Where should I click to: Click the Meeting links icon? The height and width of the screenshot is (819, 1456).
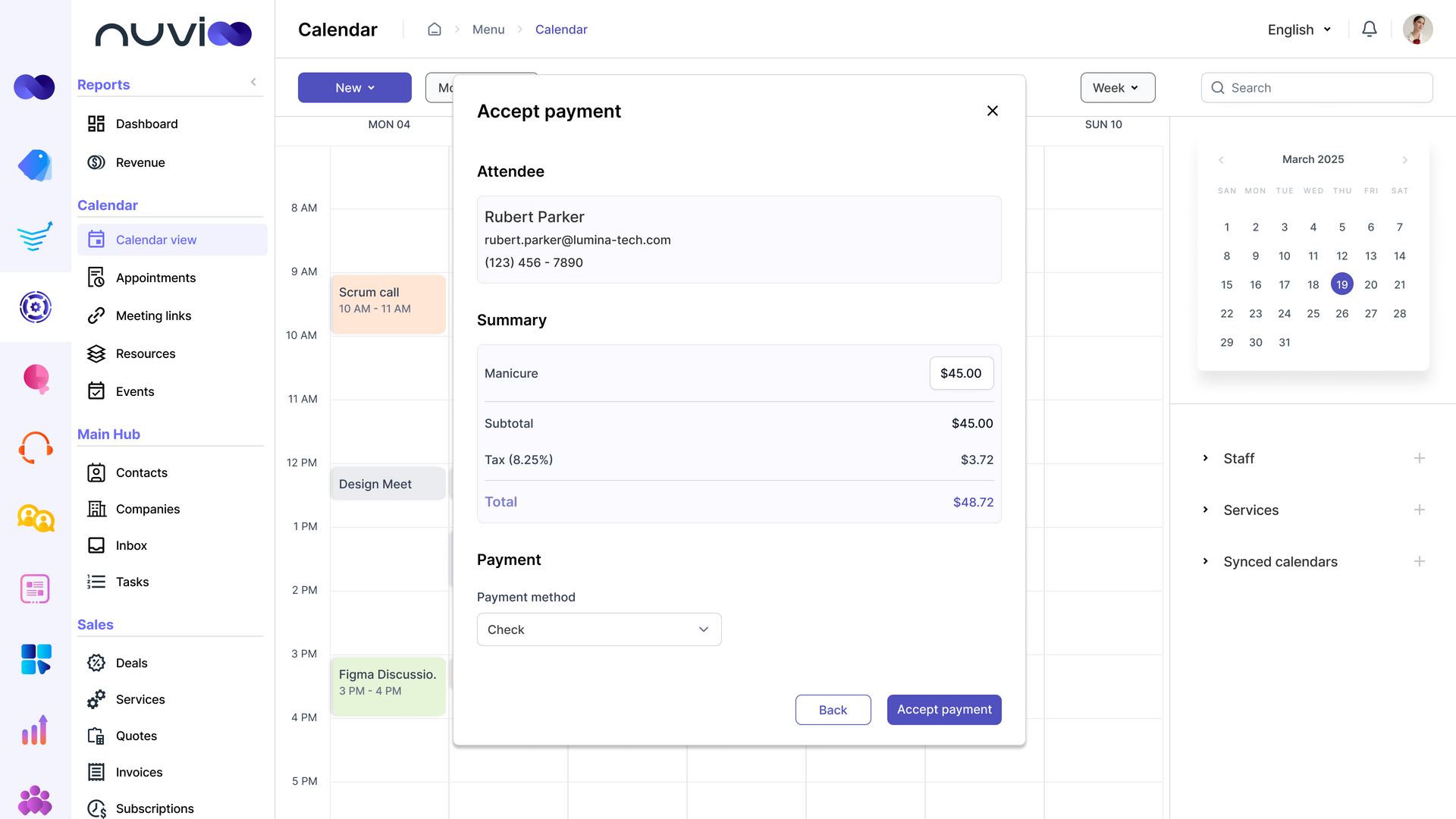[96, 315]
